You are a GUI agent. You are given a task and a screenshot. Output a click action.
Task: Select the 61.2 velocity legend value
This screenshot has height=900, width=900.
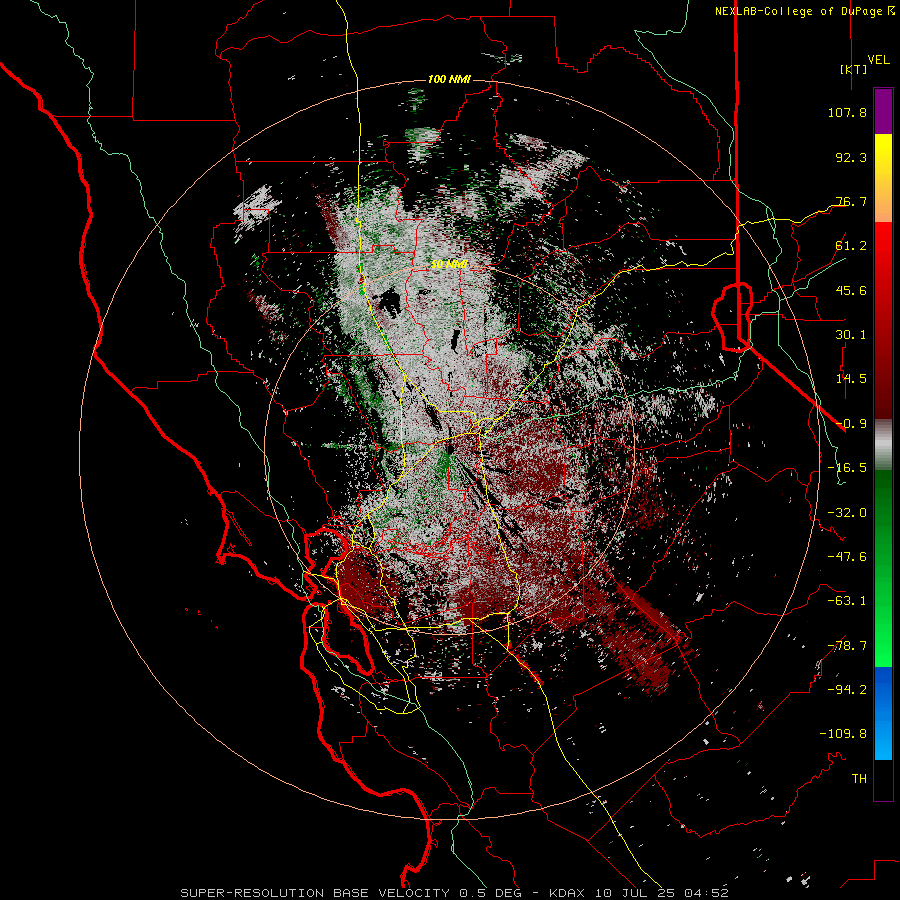pos(851,246)
